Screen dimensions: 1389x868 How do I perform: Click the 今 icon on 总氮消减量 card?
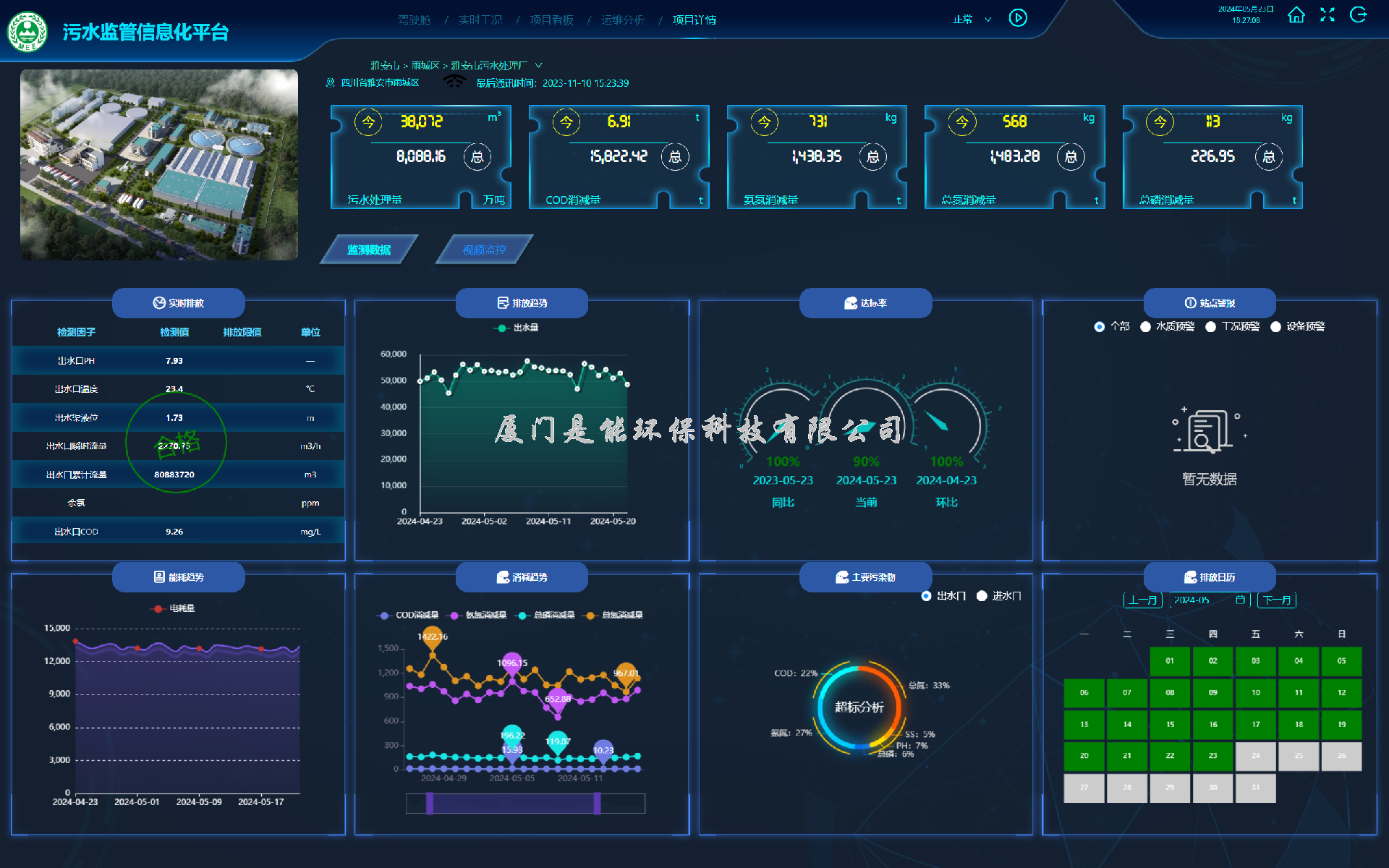click(x=961, y=122)
